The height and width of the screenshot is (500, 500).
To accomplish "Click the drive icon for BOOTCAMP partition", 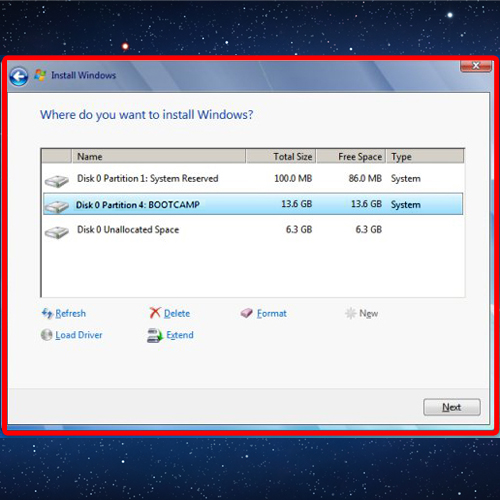I will coord(57,207).
